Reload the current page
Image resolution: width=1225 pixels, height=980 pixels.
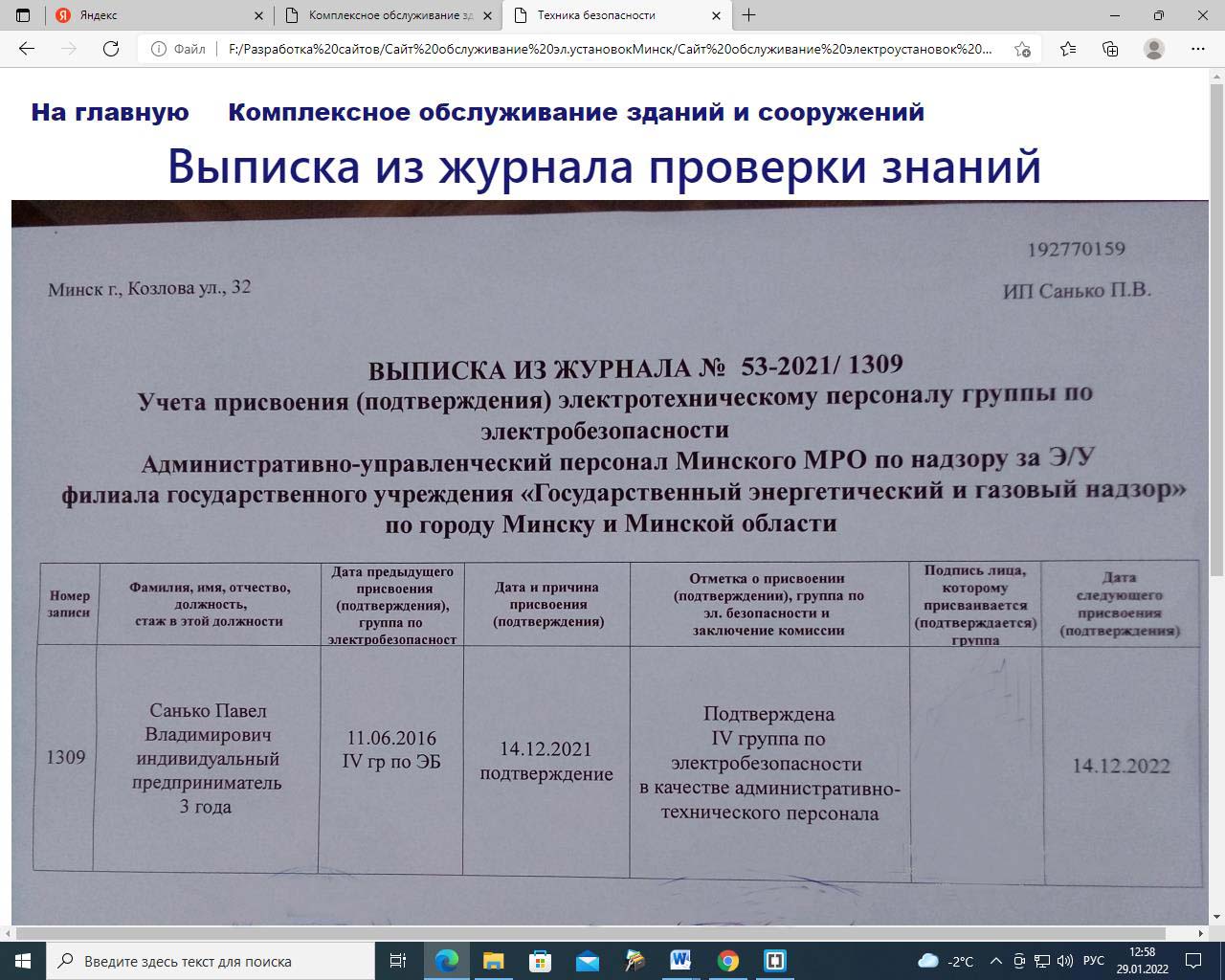click(x=111, y=49)
